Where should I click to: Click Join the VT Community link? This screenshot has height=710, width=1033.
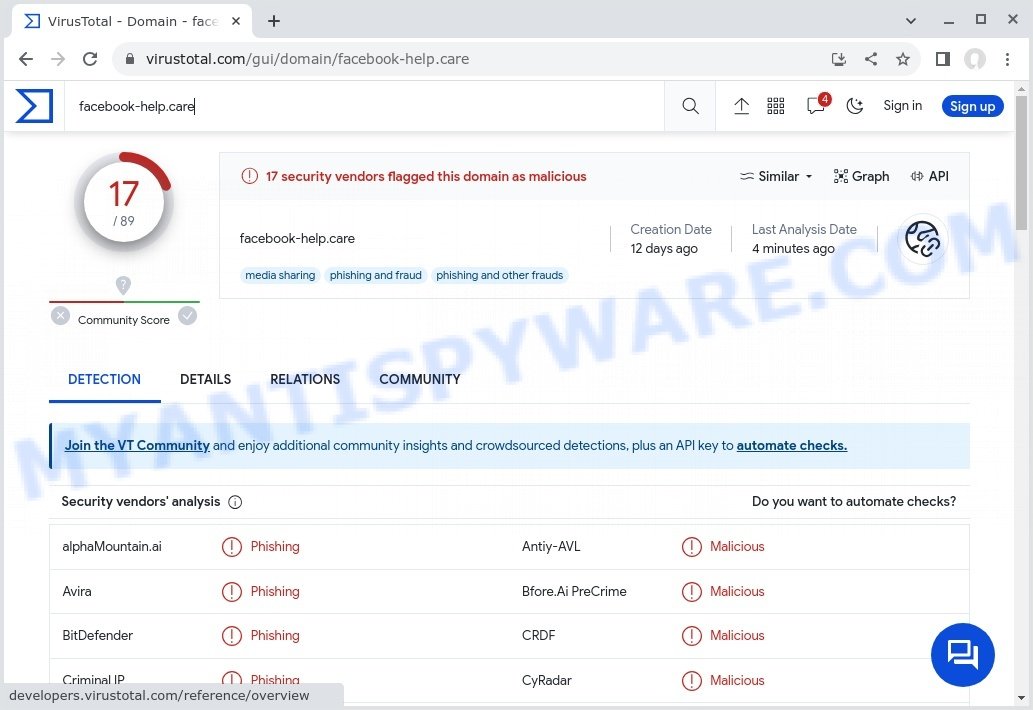point(137,445)
